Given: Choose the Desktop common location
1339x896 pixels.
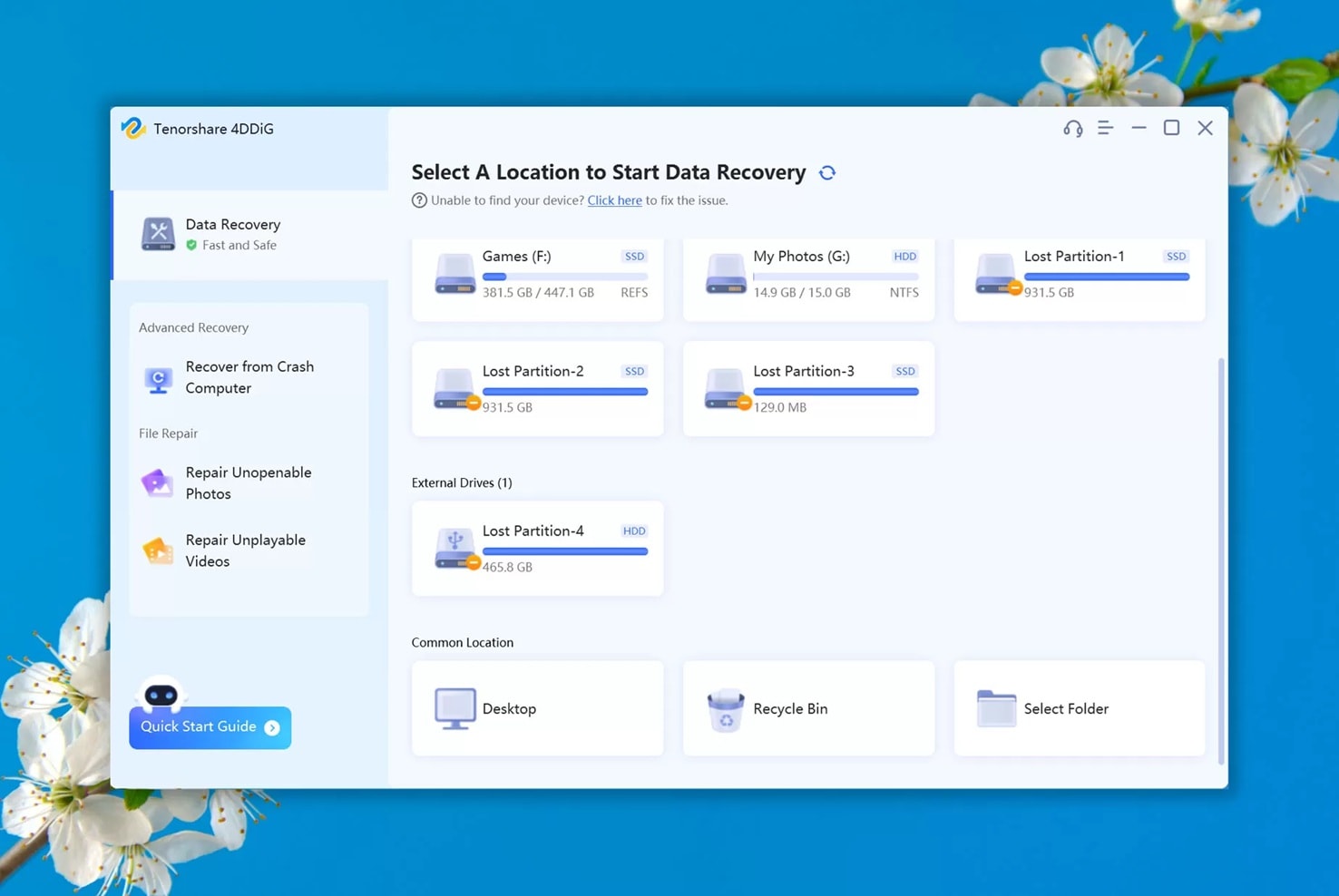Looking at the screenshot, I should [x=537, y=708].
